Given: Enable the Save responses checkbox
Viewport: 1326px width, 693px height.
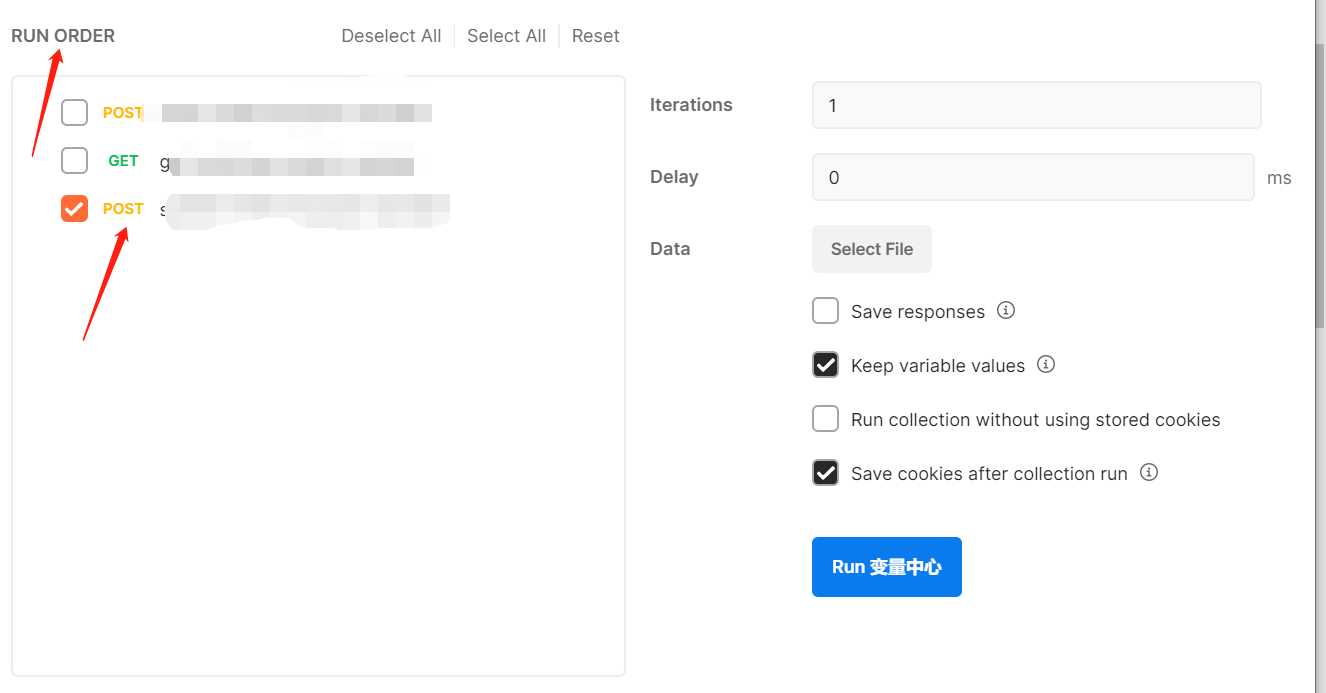Looking at the screenshot, I should point(825,311).
